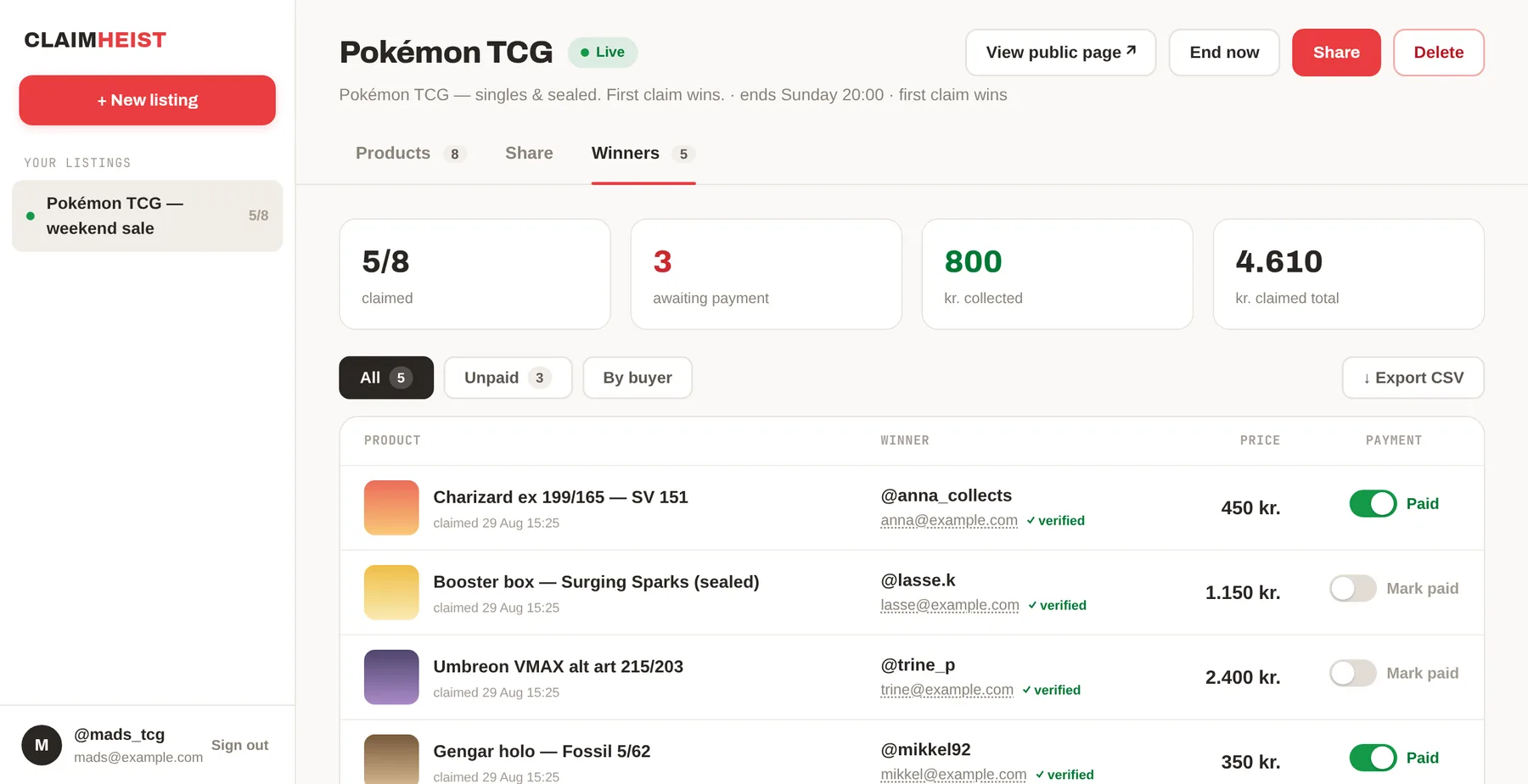1528x784 pixels.
Task: Group winners By buyer
Action: click(x=638, y=378)
